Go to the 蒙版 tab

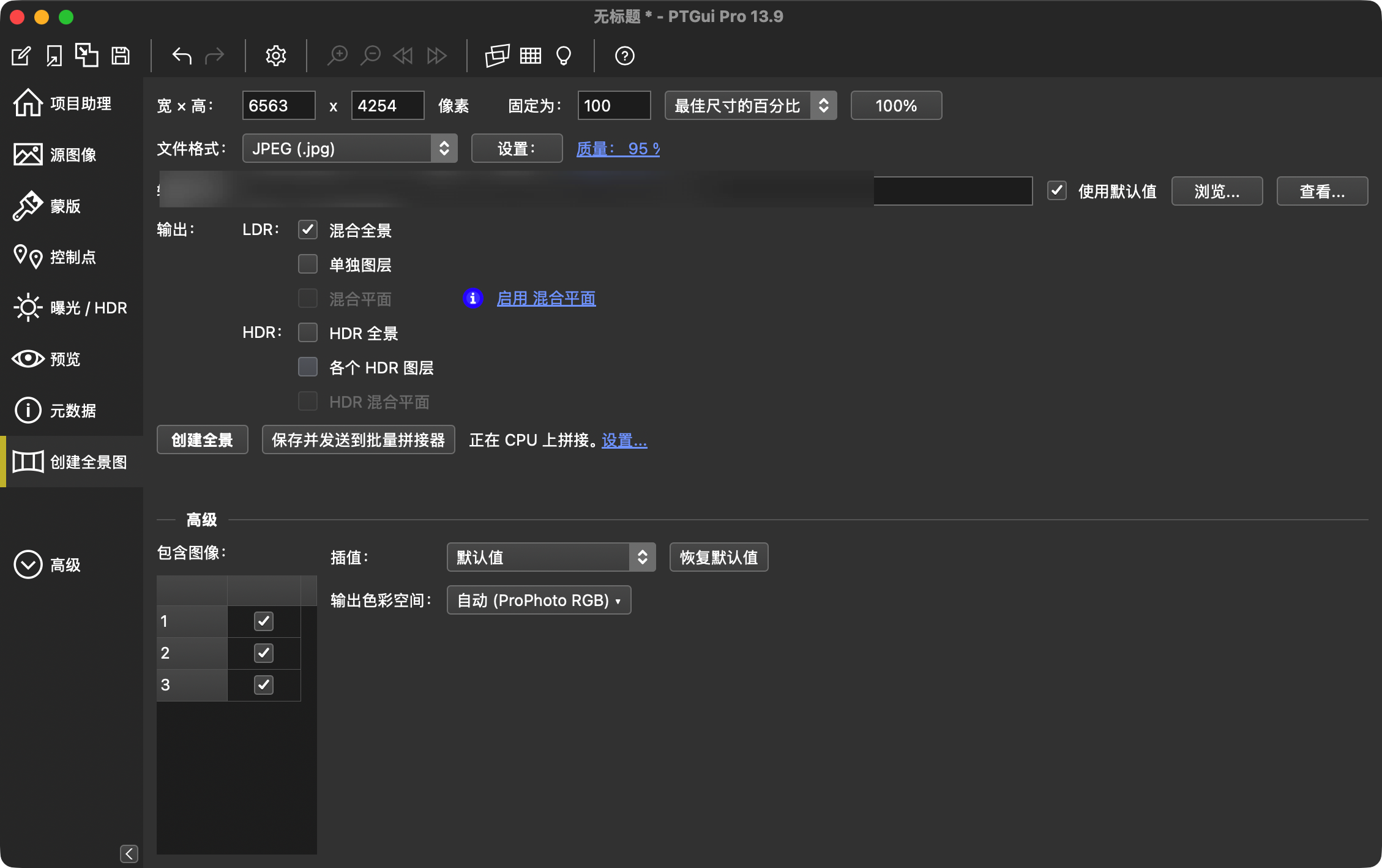click(x=72, y=206)
